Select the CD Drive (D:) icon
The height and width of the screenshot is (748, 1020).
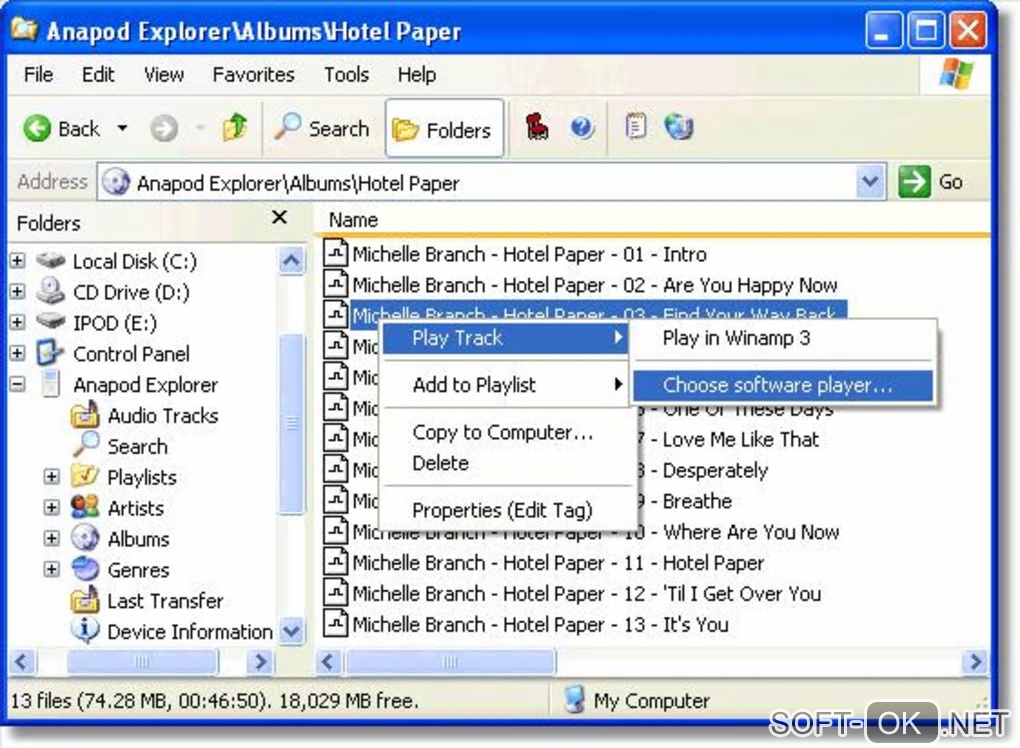(x=50, y=291)
